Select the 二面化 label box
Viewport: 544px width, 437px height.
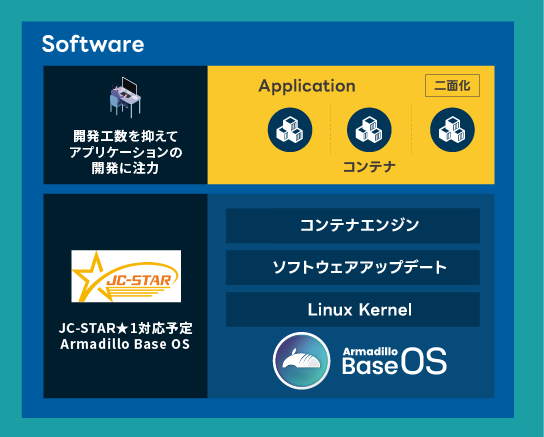(x=452, y=85)
